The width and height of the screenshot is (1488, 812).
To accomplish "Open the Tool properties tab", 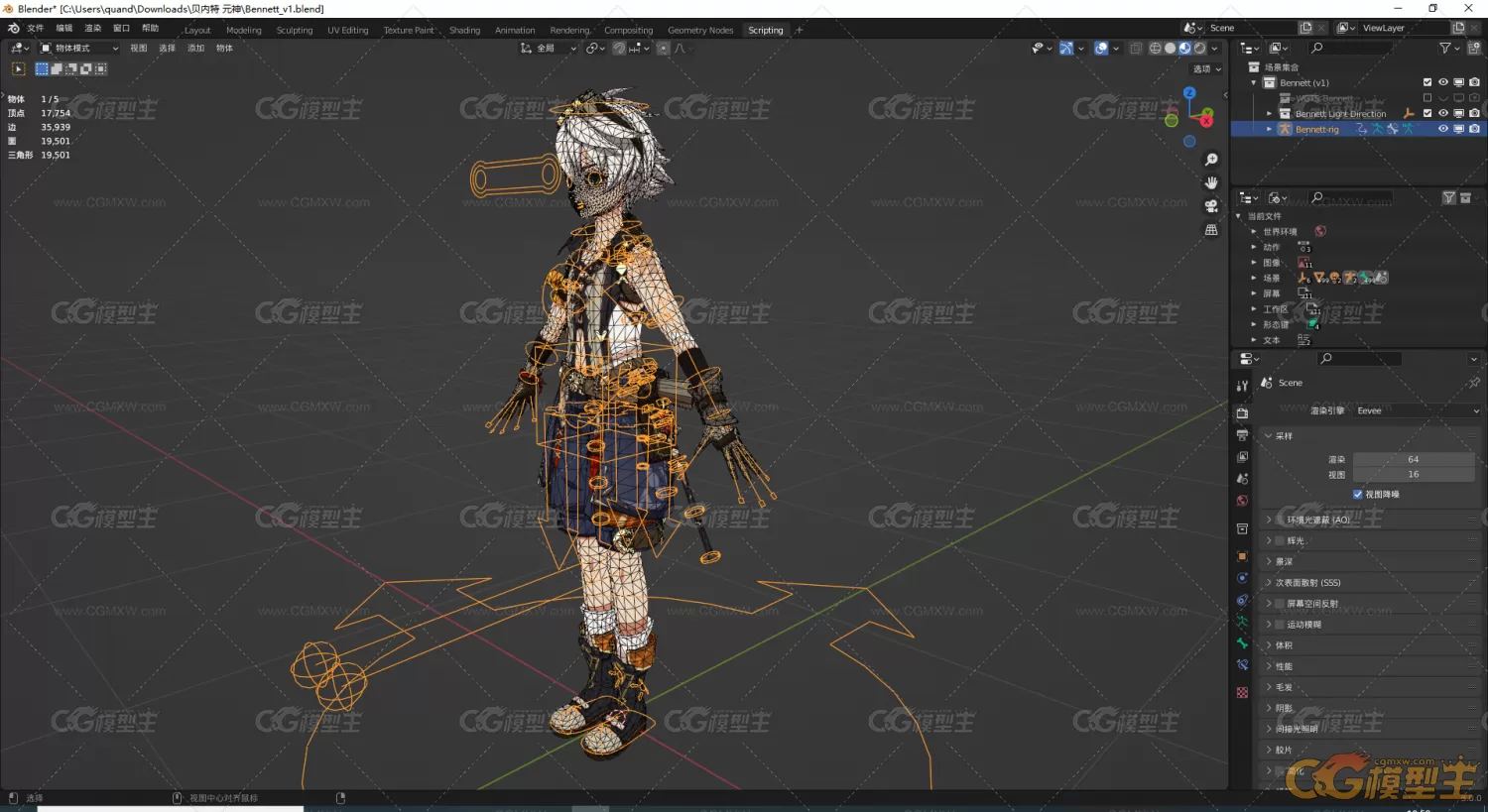I will click(1242, 386).
